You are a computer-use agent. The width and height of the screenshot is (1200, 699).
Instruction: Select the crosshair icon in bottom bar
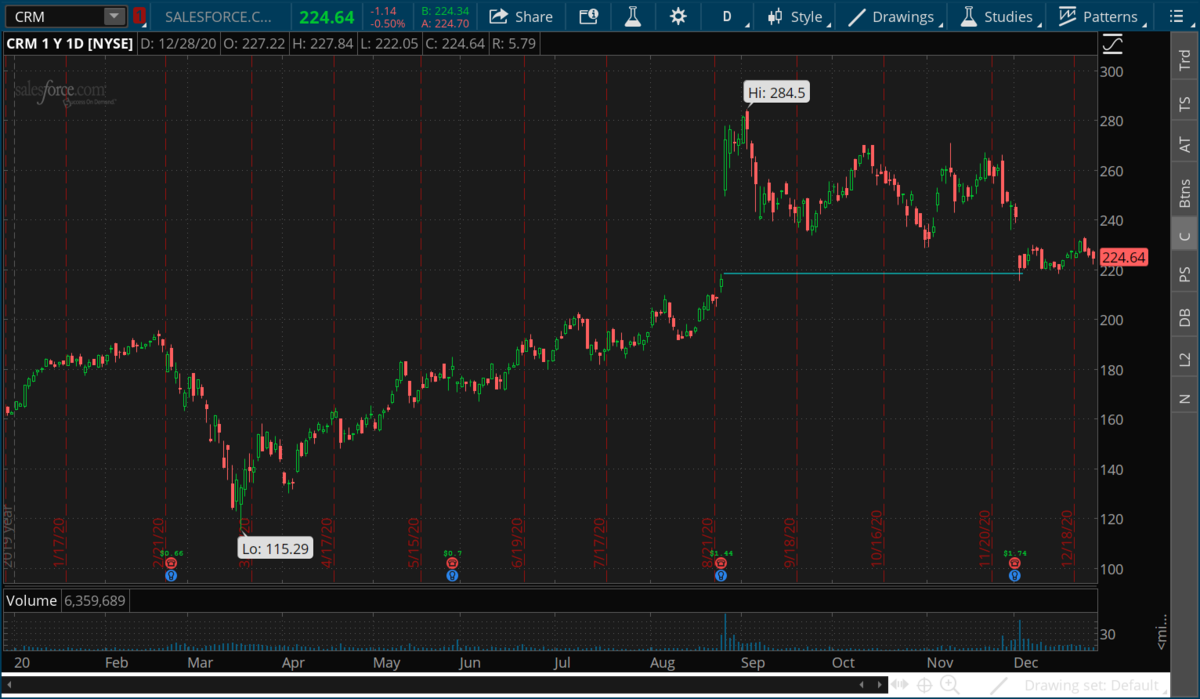925,686
